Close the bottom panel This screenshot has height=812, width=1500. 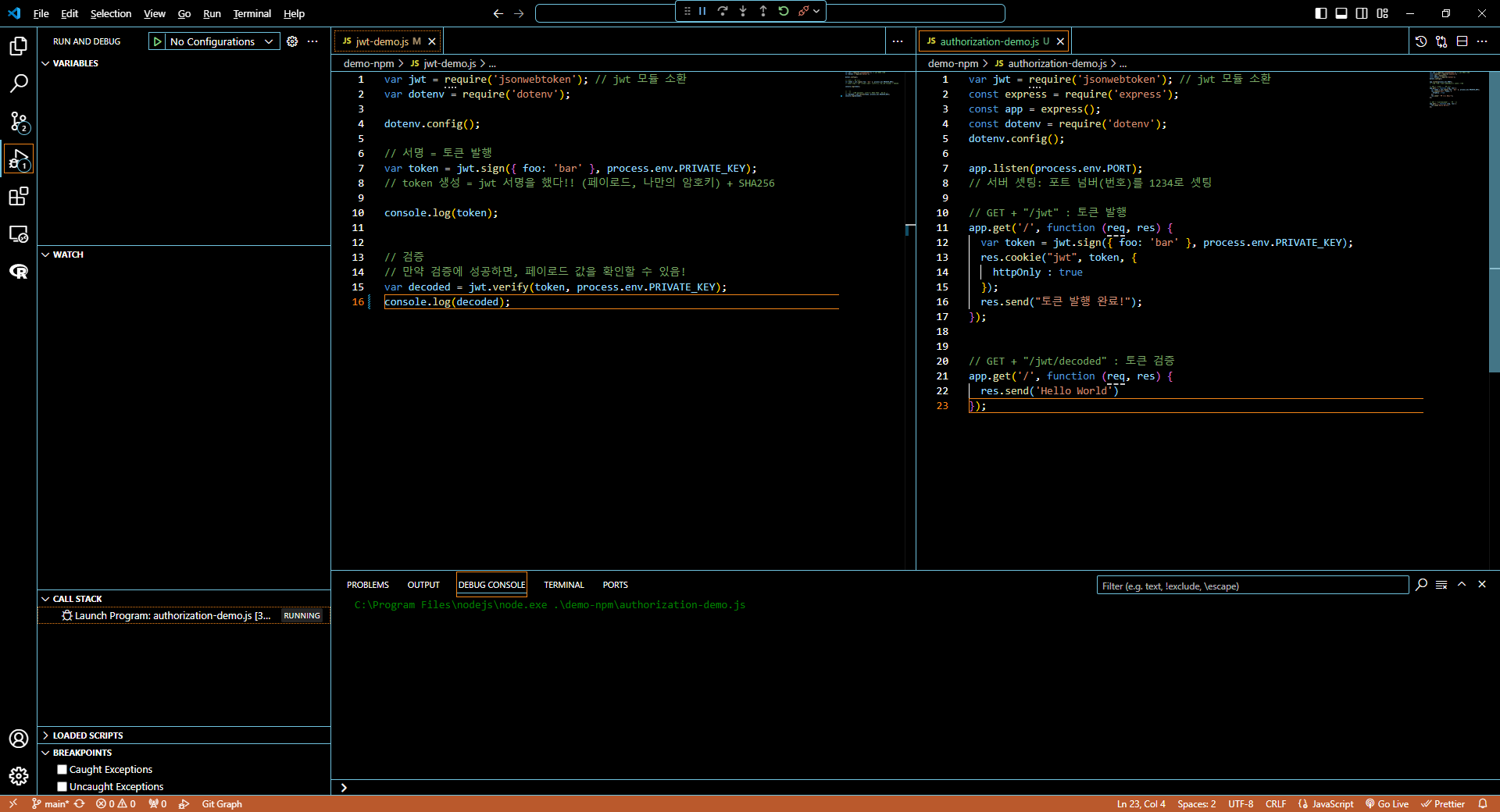1482,585
